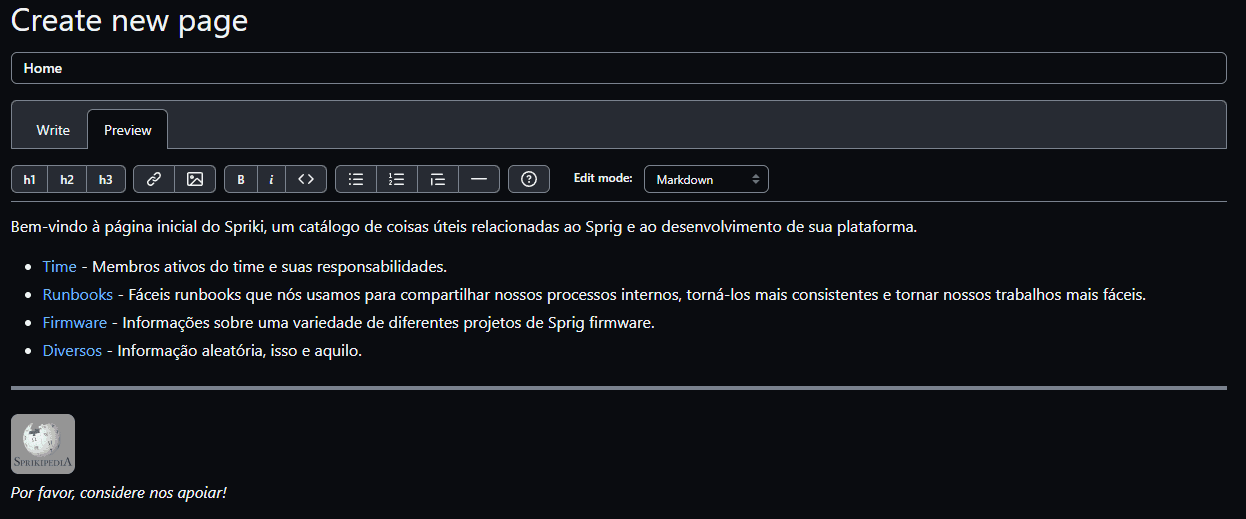Insert an h2 heading
This screenshot has height=519, width=1246.
pyautogui.click(x=67, y=179)
